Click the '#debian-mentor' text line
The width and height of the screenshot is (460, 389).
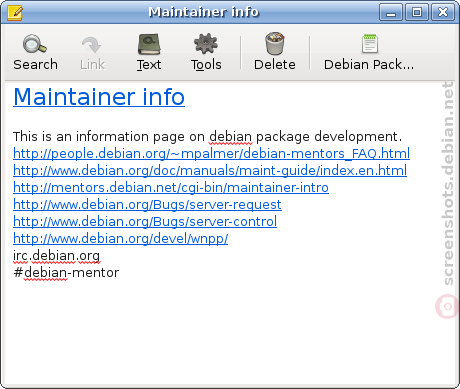coord(66,273)
